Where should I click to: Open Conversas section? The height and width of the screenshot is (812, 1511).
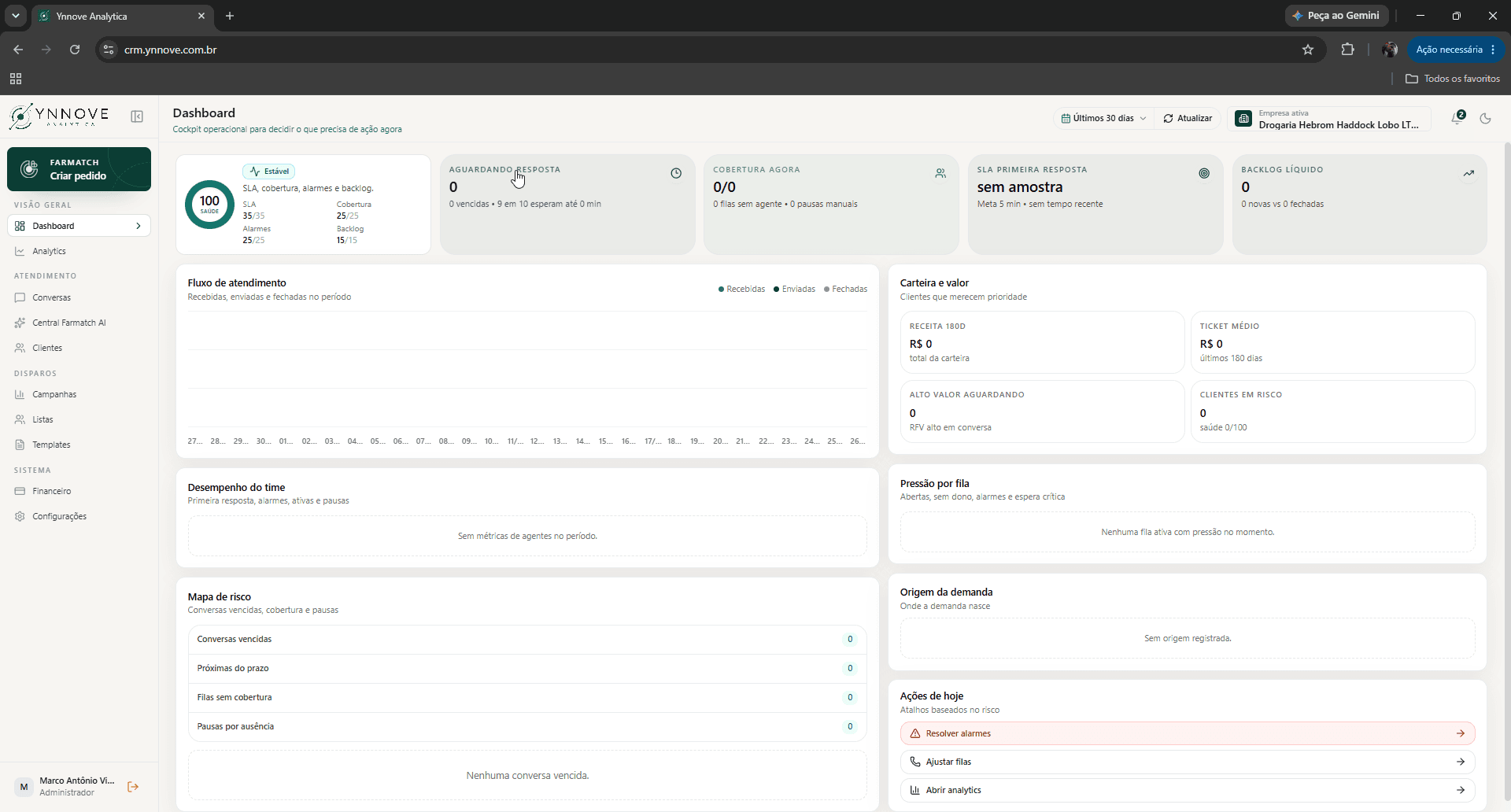point(79,297)
